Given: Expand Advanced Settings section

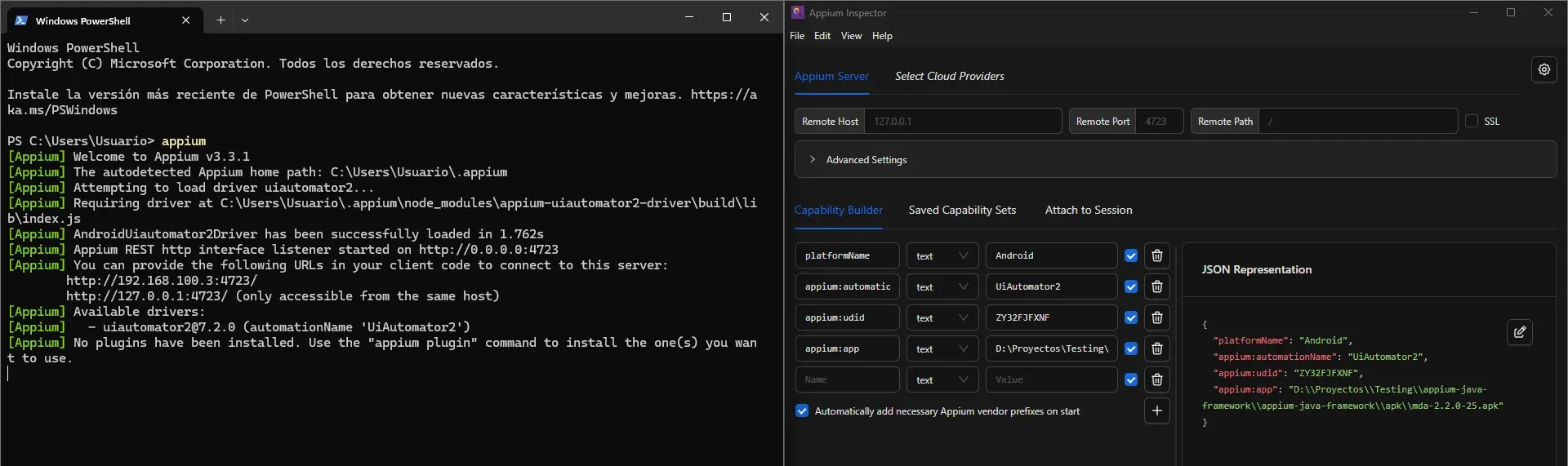Looking at the screenshot, I should [1175, 160].
